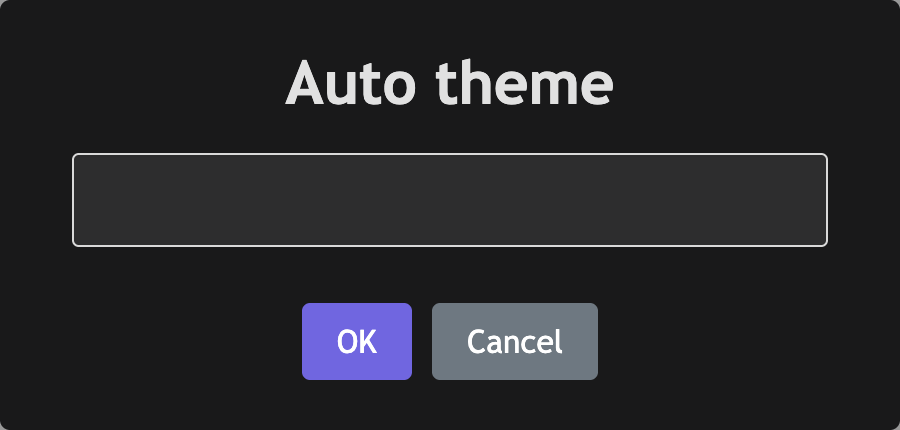Confirm the dialog with OK

point(357,342)
